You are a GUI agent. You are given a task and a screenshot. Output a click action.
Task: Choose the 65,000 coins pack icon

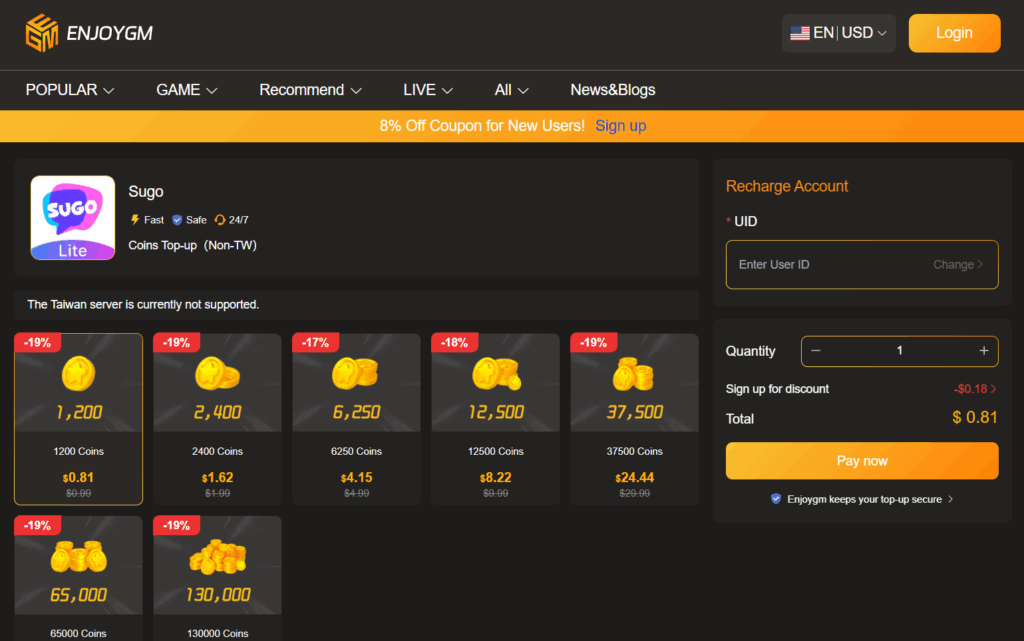(78, 558)
